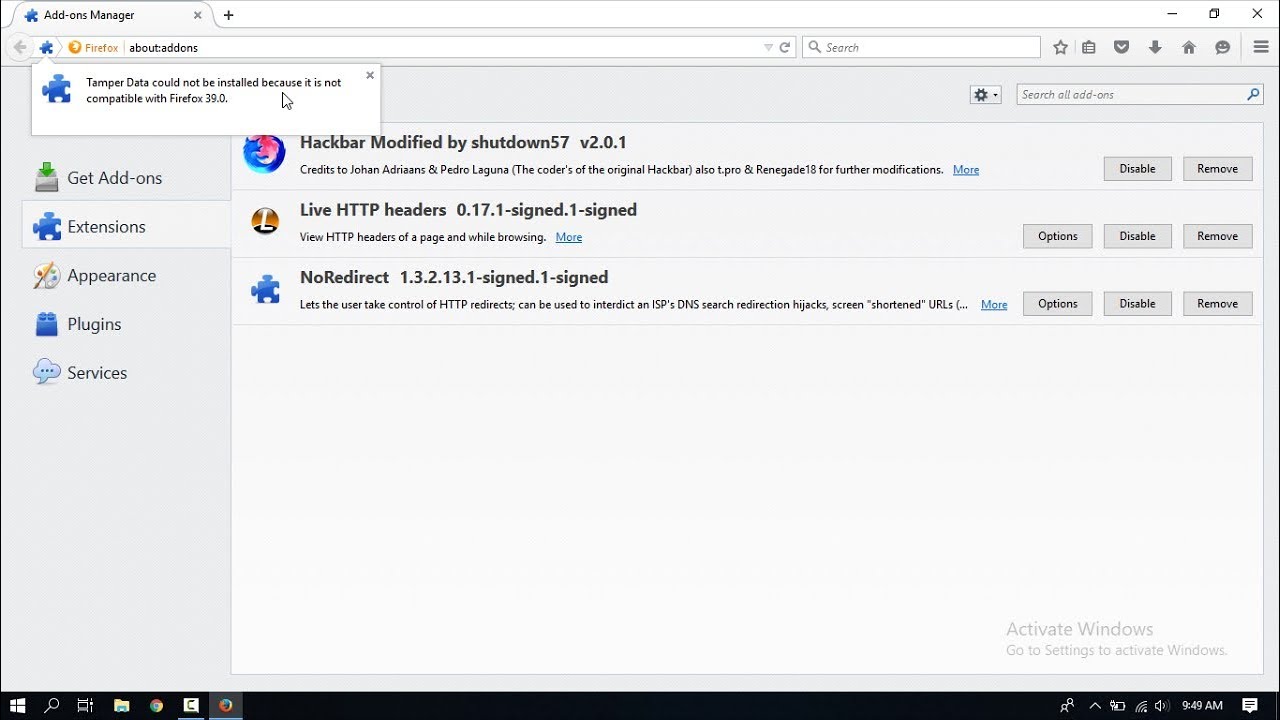Click the add-on puzzle icon in the URL bar
The image size is (1280, 720).
pyautogui.click(x=46, y=47)
